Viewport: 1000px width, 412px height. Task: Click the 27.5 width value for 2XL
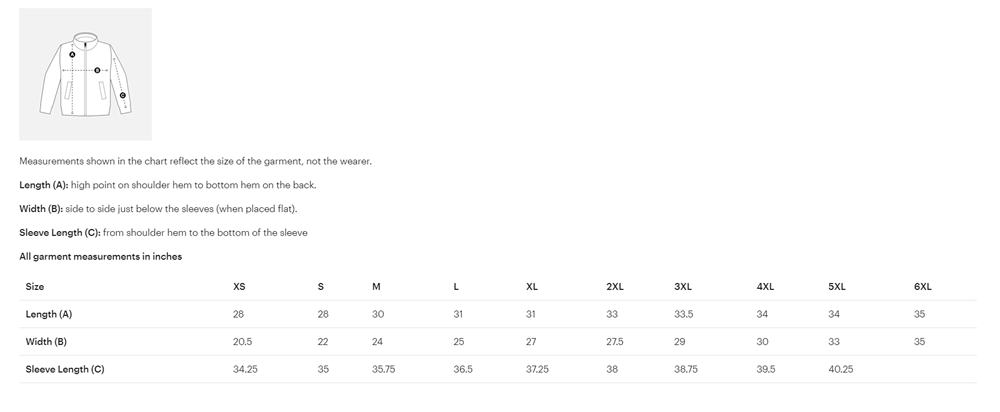[615, 341]
